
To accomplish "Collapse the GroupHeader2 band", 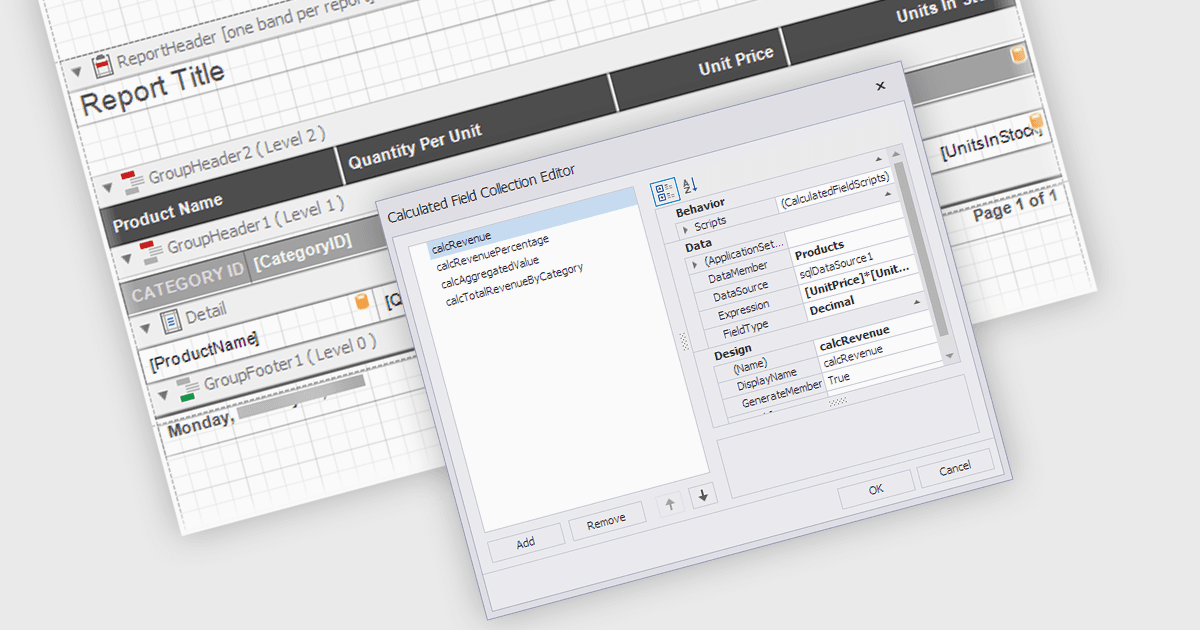I will click(x=107, y=186).
